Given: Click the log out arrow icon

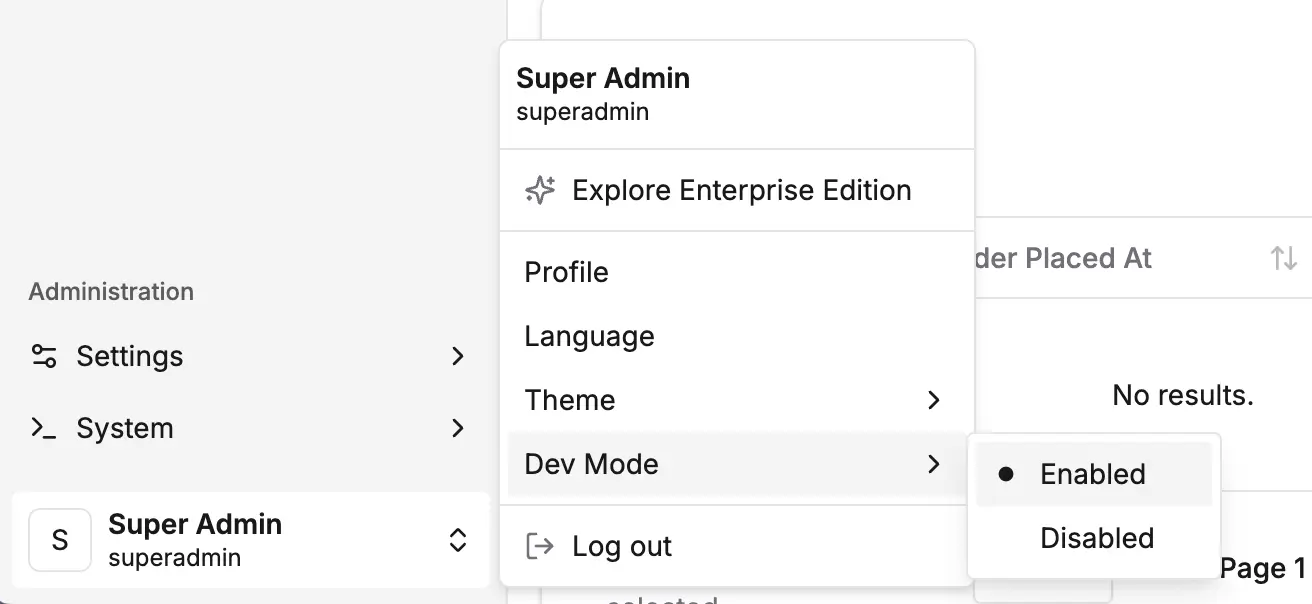Looking at the screenshot, I should (x=539, y=546).
